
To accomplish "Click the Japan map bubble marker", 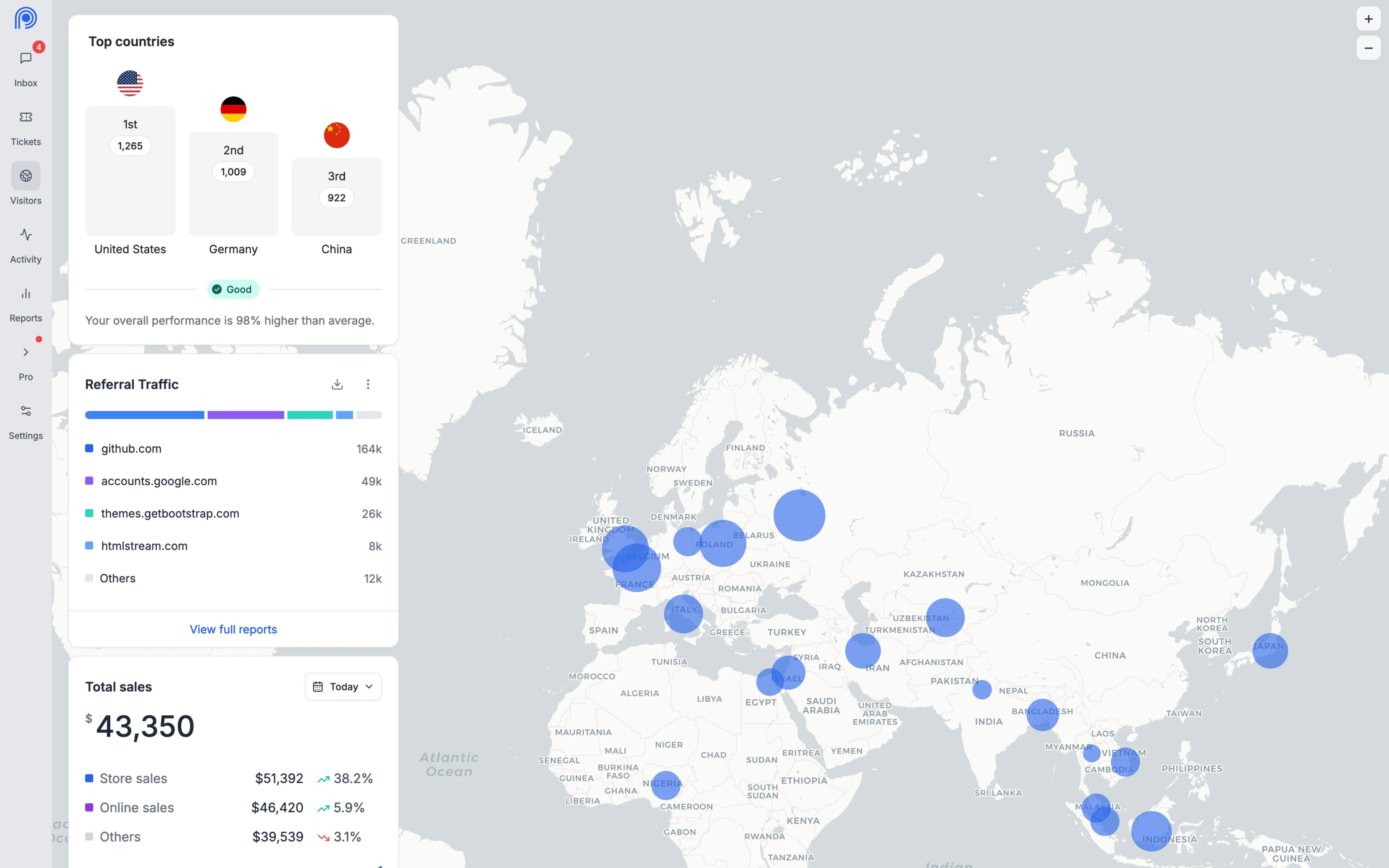I will pos(1270,650).
